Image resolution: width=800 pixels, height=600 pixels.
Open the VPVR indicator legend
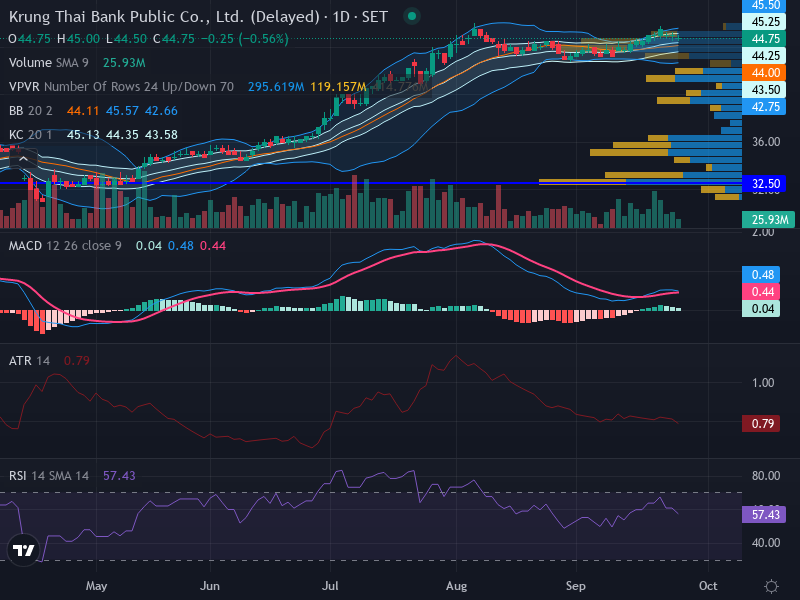tap(121, 87)
